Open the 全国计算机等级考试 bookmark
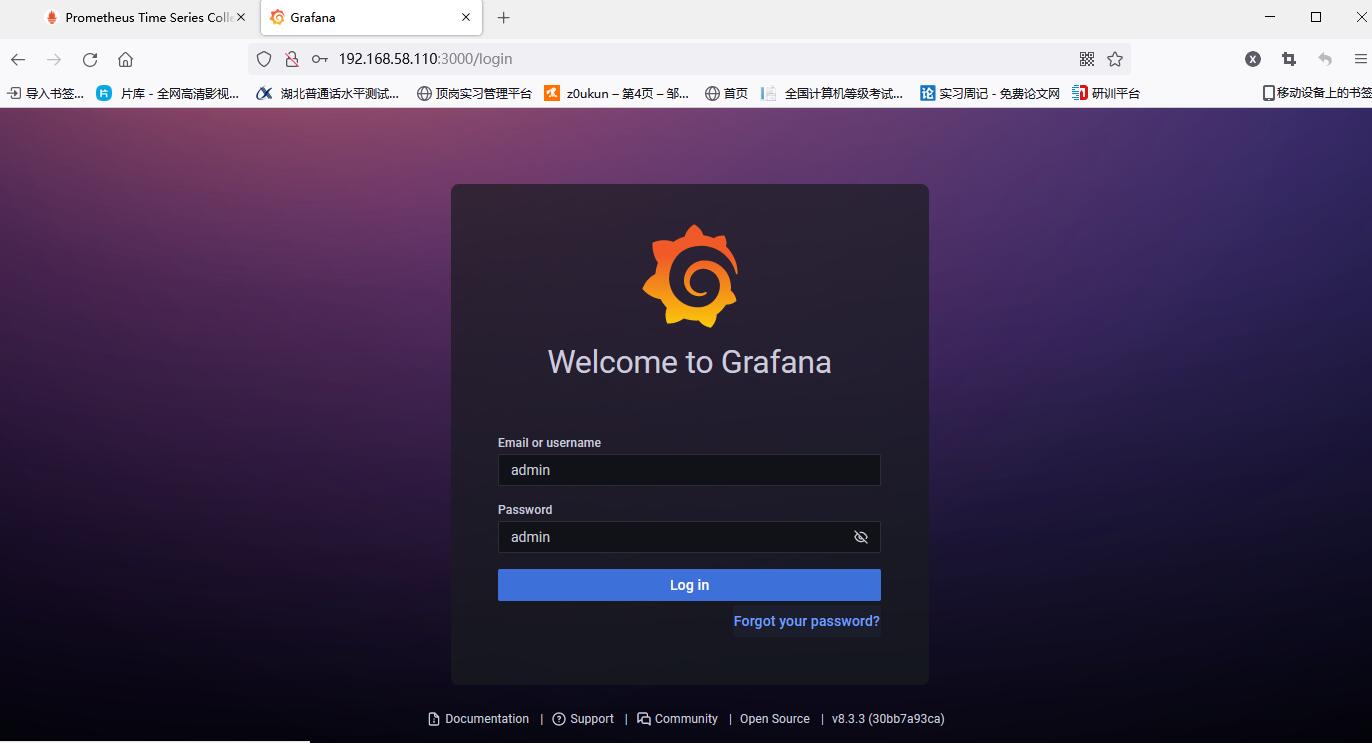This screenshot has width=1372, height=743. tap(832, 93)
